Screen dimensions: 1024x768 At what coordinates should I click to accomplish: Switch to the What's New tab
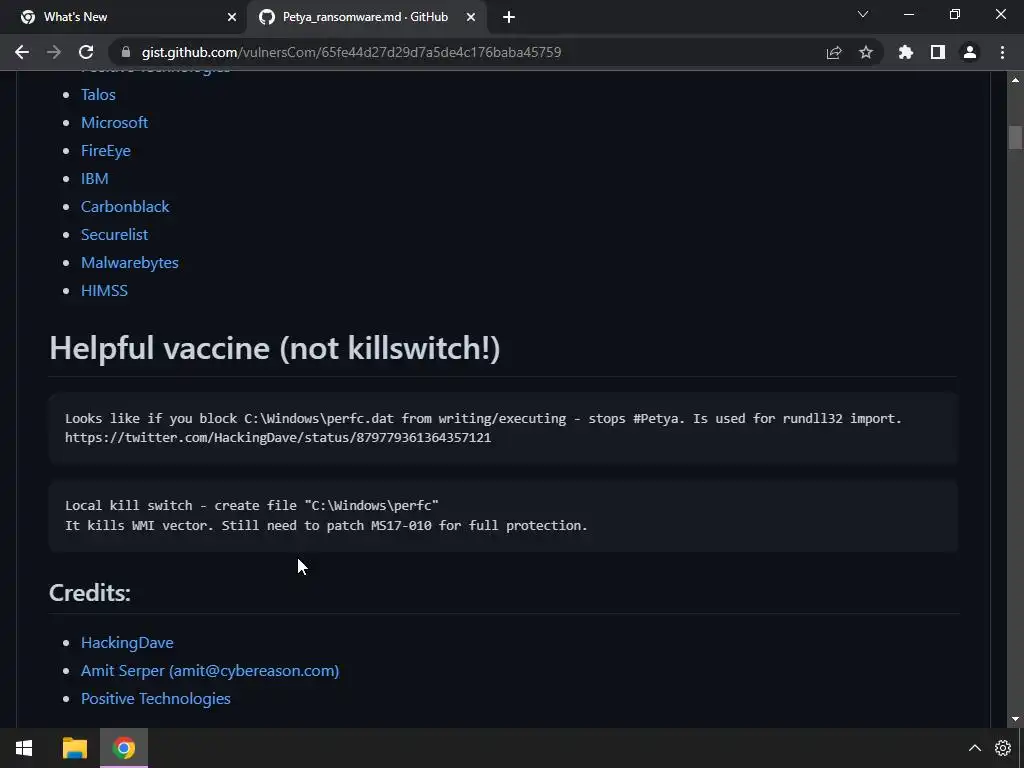(123, 17)
